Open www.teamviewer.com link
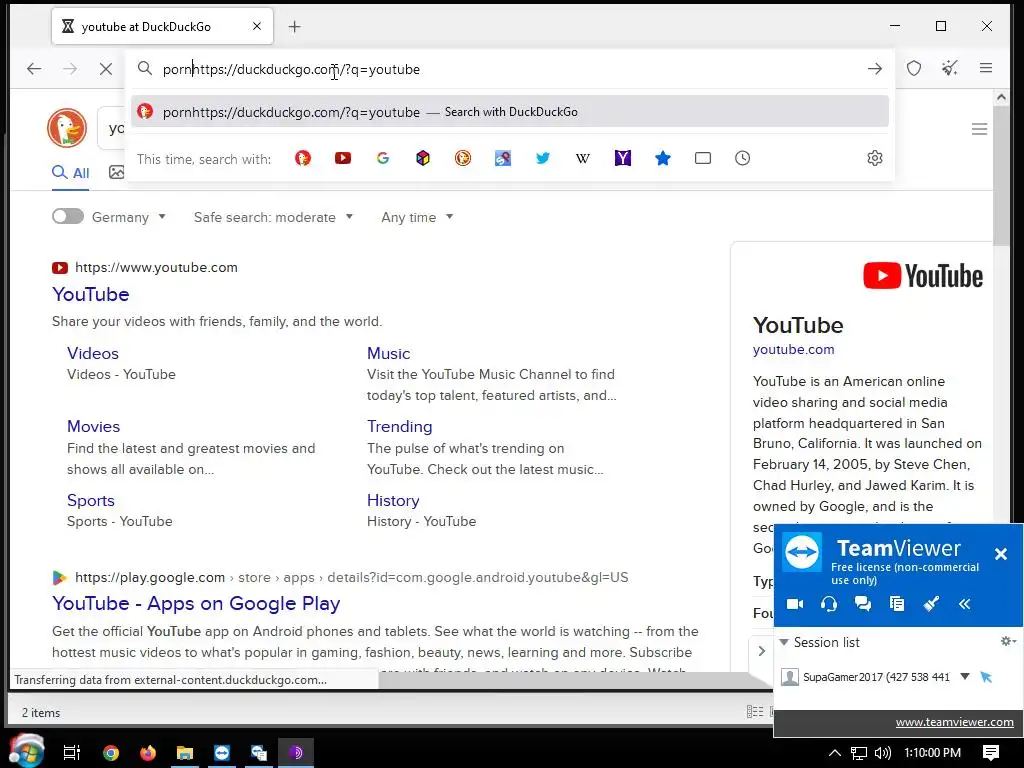 954,722
